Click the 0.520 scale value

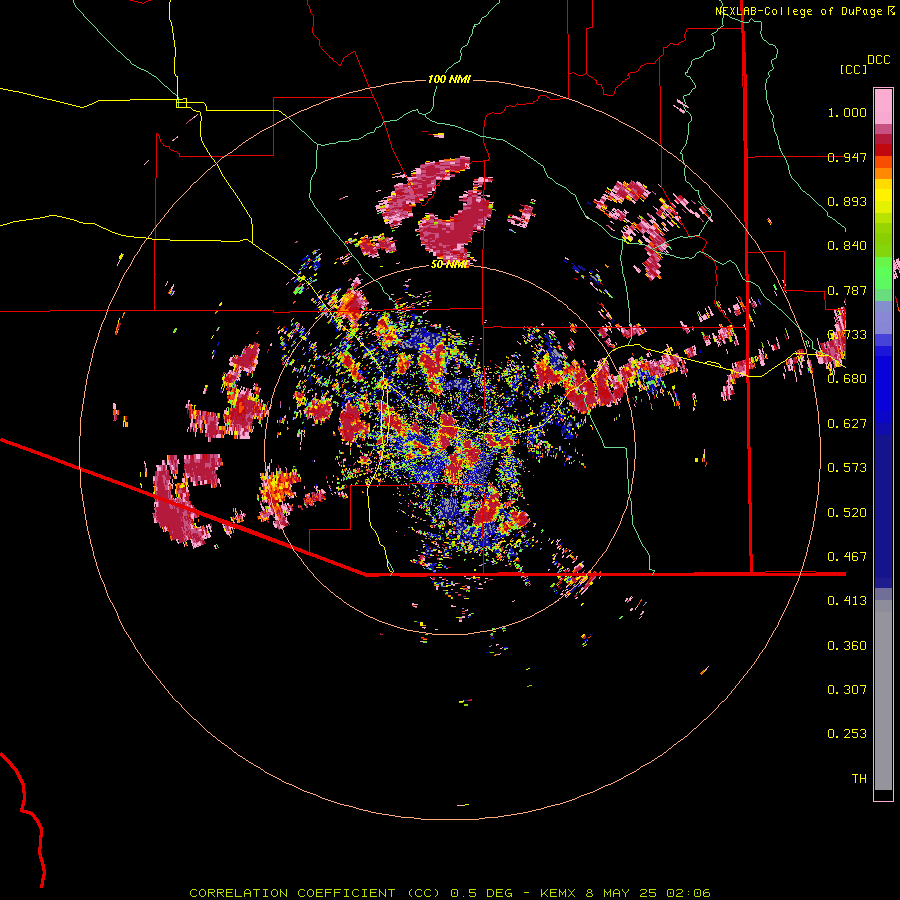click(847, 513)
